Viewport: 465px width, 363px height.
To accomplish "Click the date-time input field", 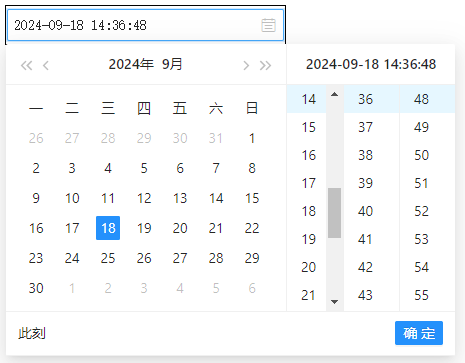I will click(x=146, y=25).
